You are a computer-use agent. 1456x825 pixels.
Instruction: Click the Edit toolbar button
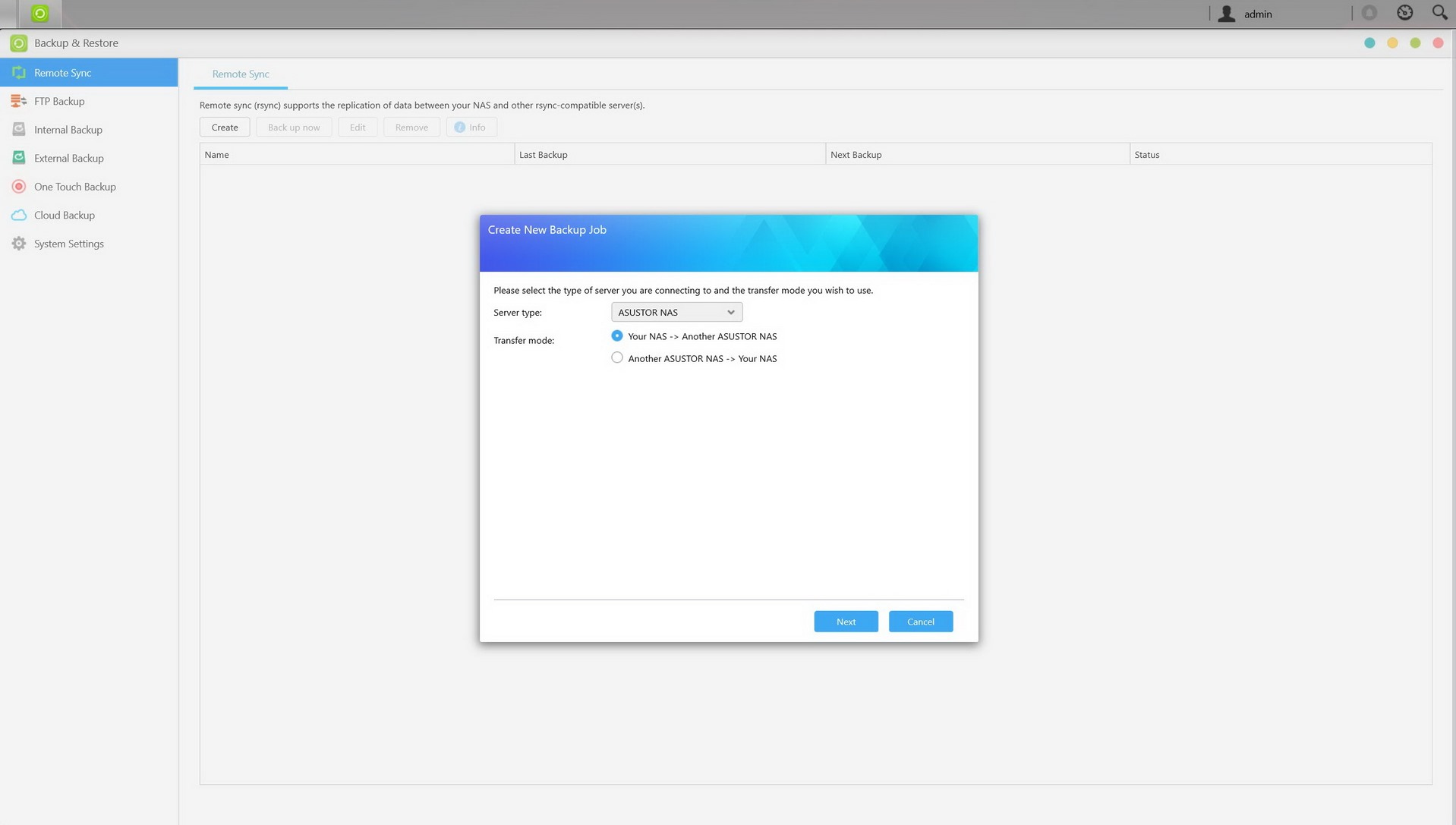[358, 127]
